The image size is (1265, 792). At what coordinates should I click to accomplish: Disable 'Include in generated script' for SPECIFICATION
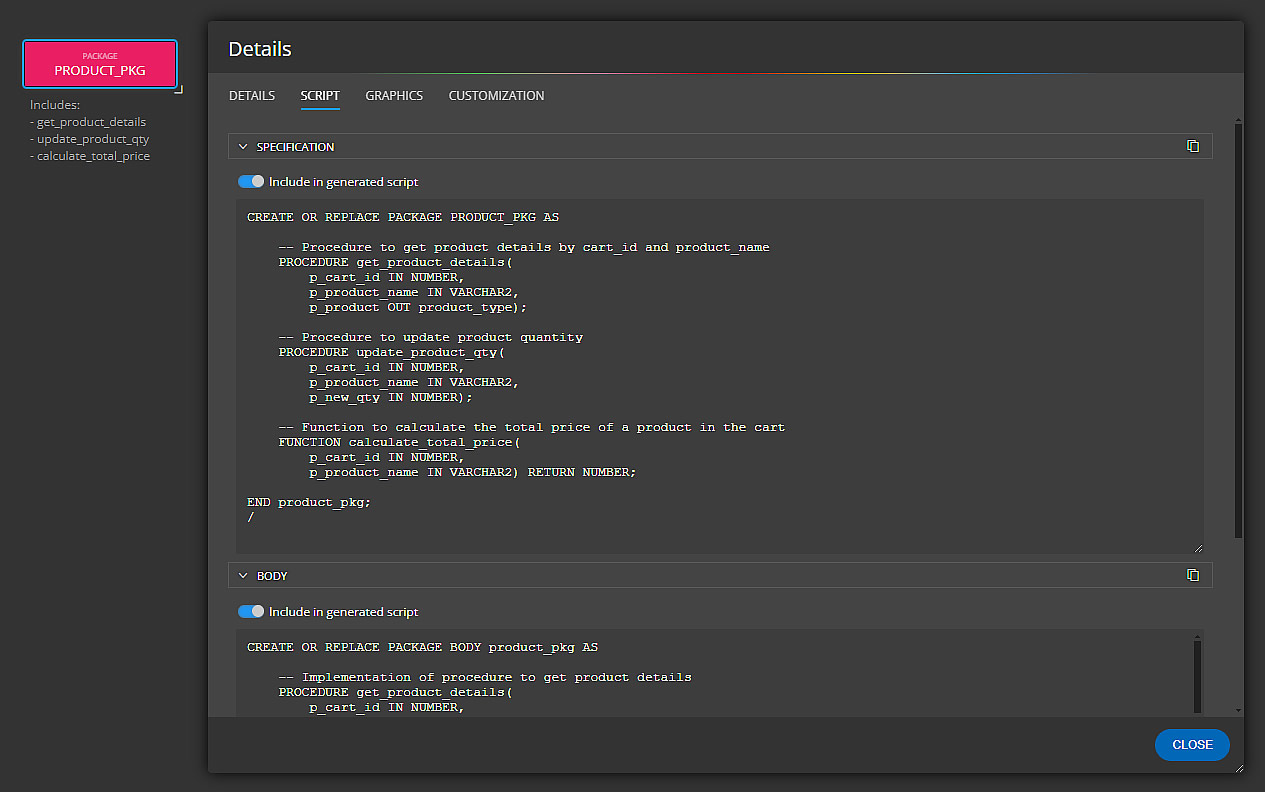click(249, 181)
